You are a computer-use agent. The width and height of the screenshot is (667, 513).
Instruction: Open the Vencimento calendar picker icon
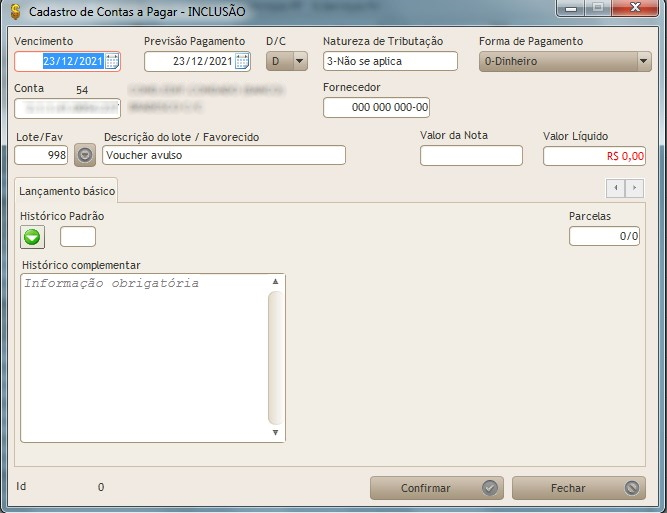point(112,61)
